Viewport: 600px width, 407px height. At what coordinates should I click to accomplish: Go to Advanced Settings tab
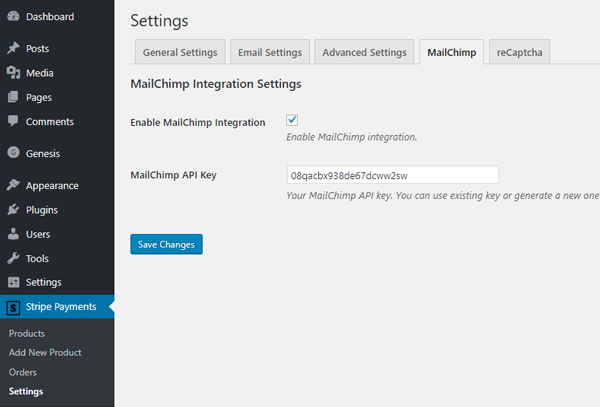[364, 52]
